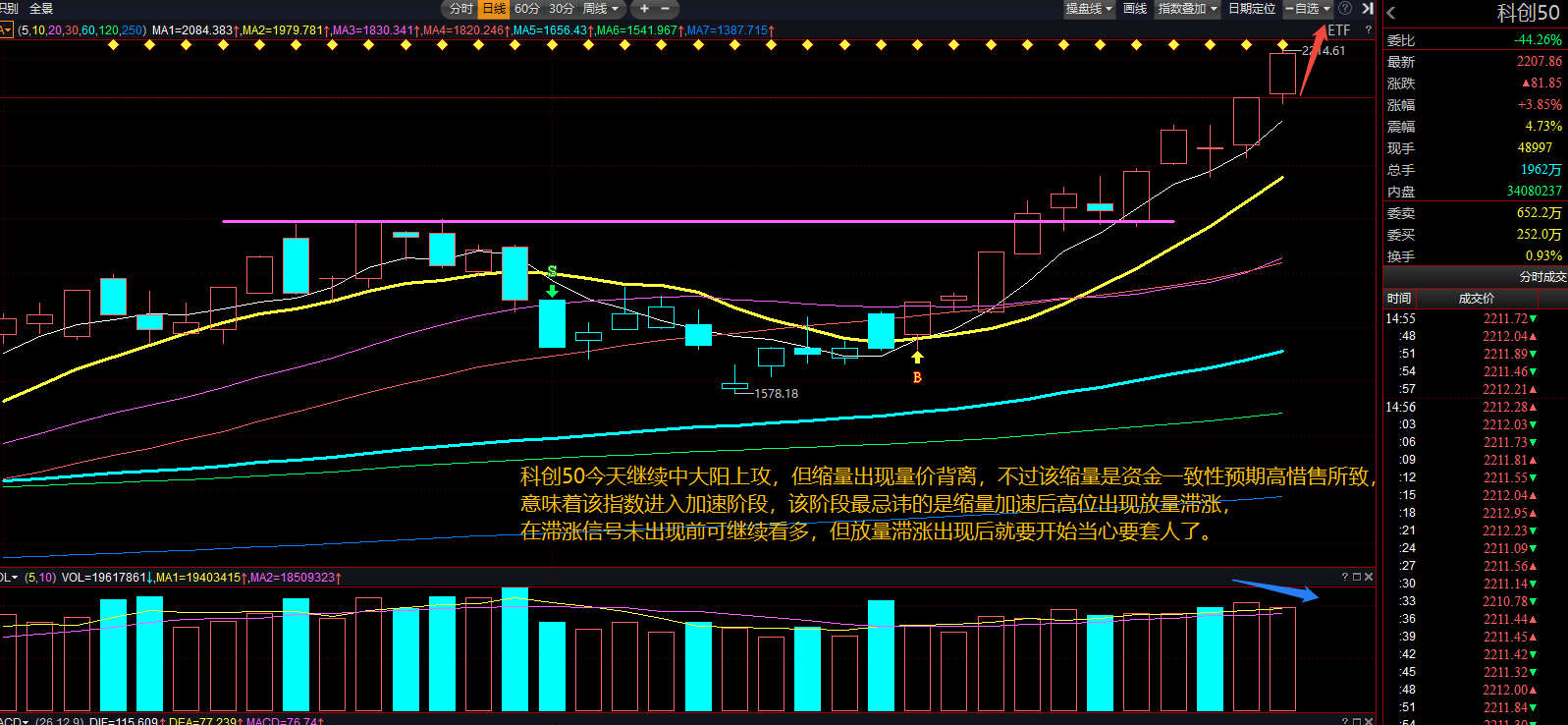The image size is (1568, 725).
Task: Open the 周线 period dropdown
Action: pos(601,9)
